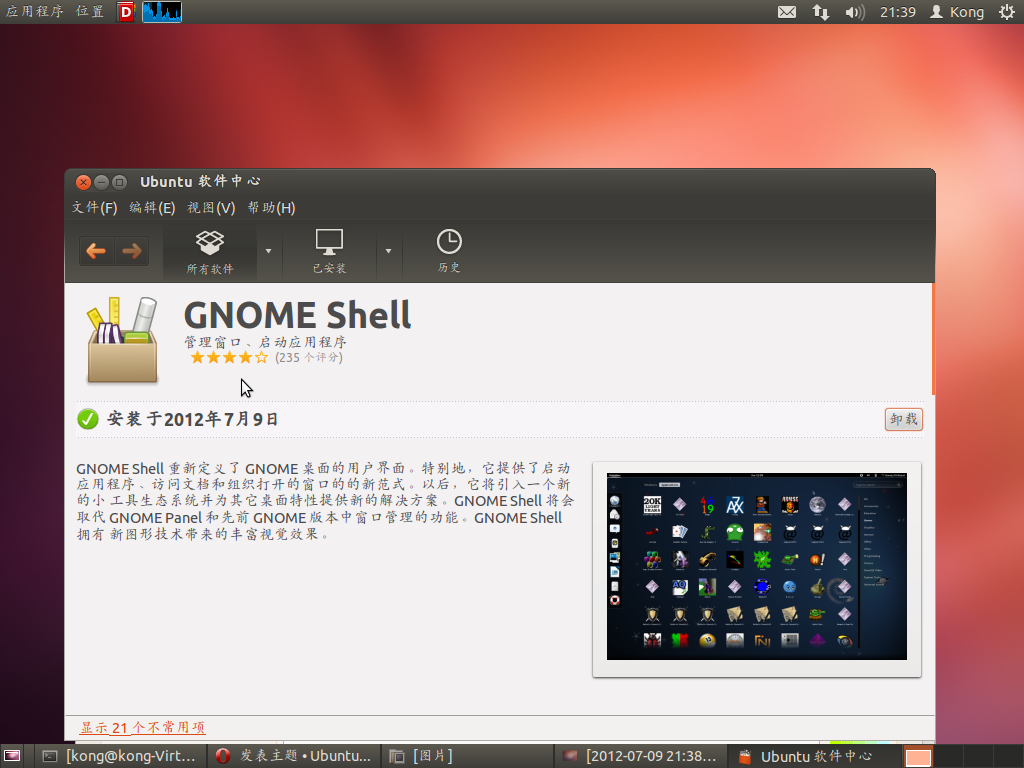1024x768 pixels.
Task: Minimize the Ubuntu 软件中心 window
Action: pyautogui.click(x=101, y=182)
